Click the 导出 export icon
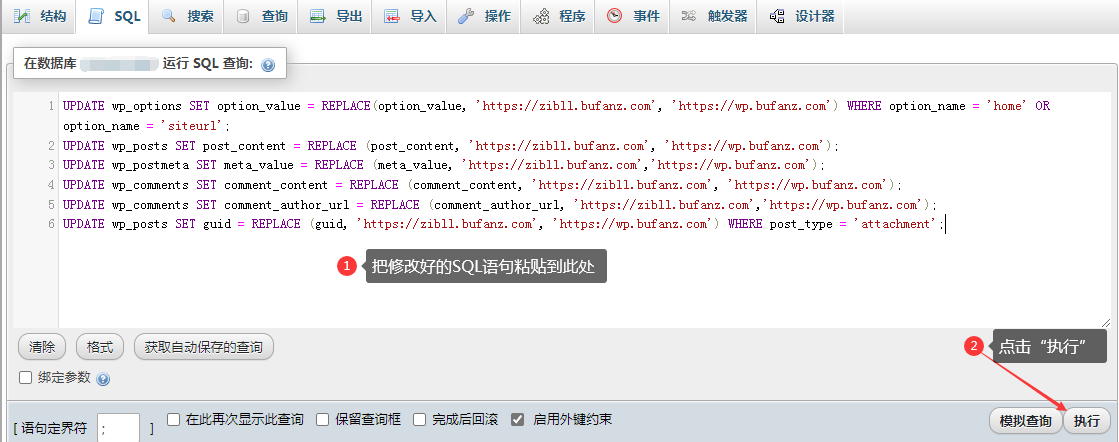1119x442 pixels. [317, 16]
